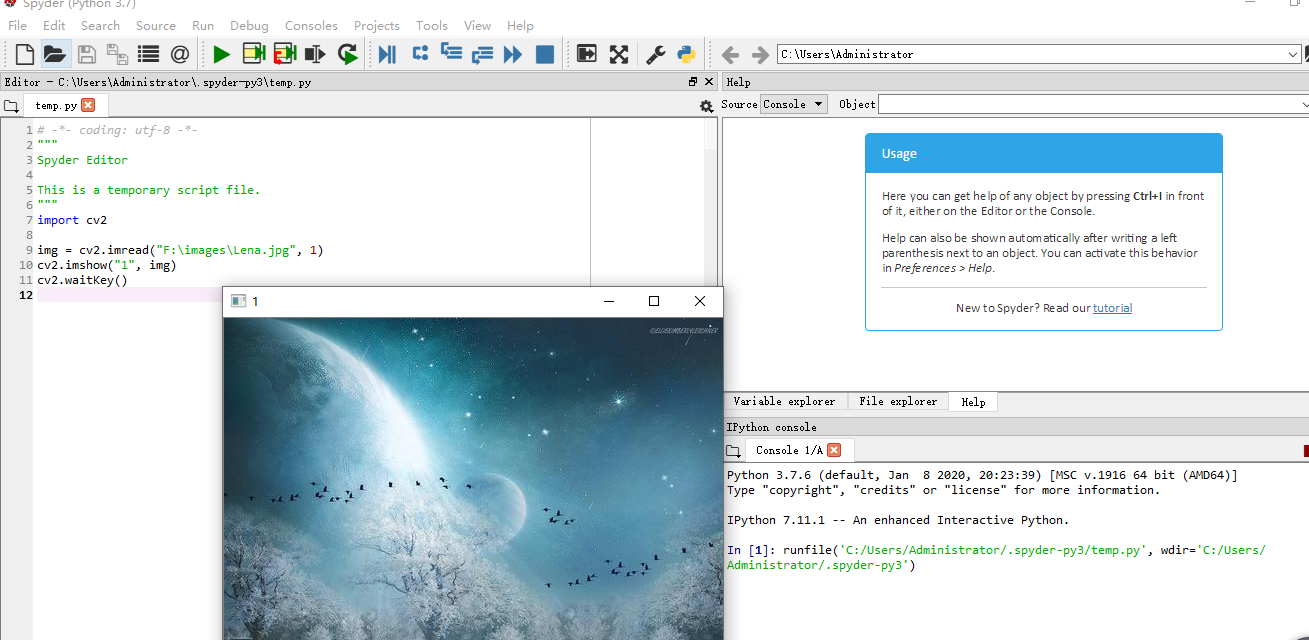Viewport: 1309px width, 640px height.
Task: Click the Help Object input field
Action: pos(1093,104)
